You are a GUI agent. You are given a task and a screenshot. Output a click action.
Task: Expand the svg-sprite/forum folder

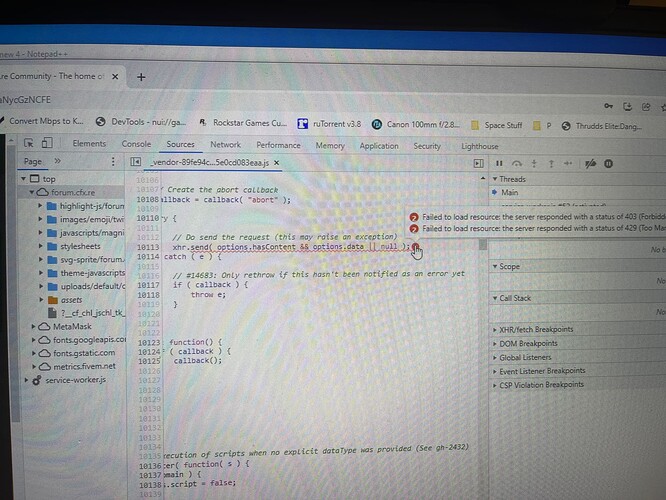tap(41, 259)
